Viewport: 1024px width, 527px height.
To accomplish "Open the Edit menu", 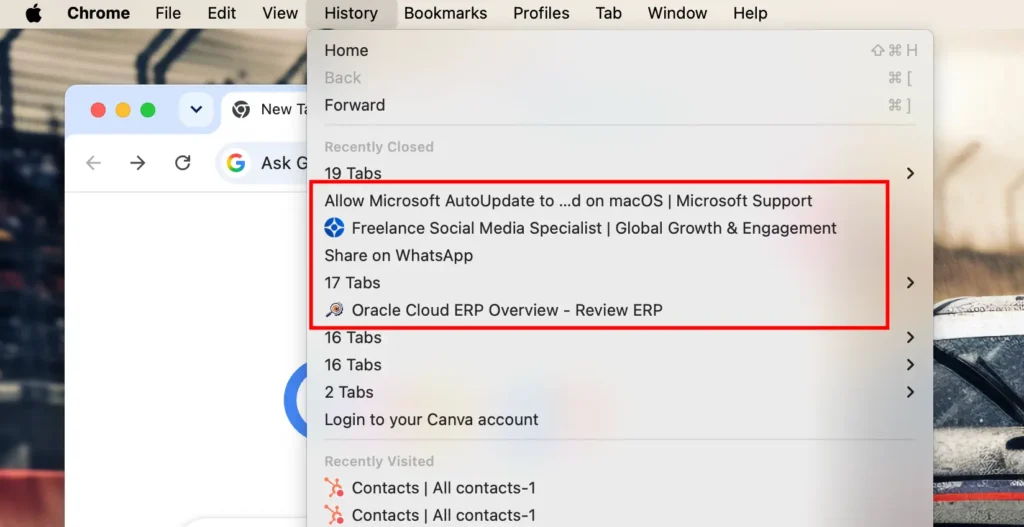I will pyautogui.click(x=221, y=13).
